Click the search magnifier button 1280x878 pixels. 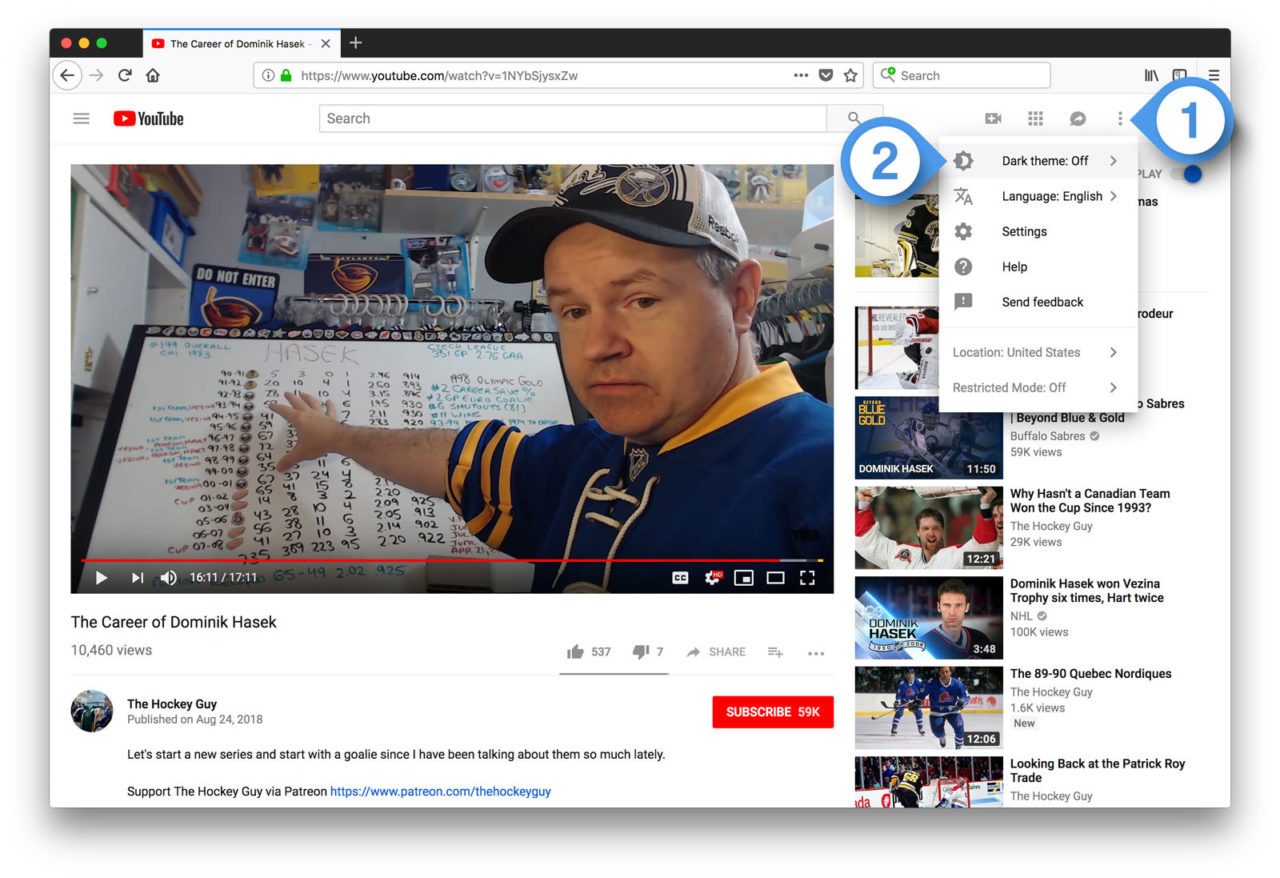click(854, 118)
